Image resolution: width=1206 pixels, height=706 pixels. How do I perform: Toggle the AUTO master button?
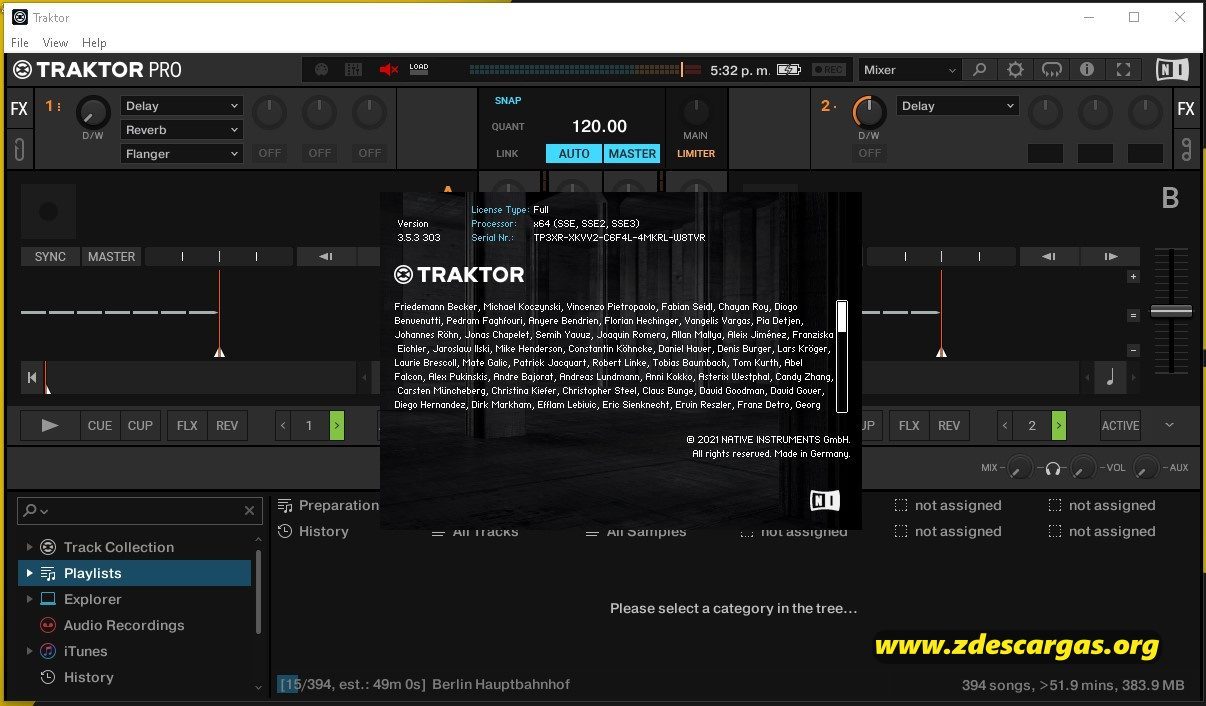[574, 154]
